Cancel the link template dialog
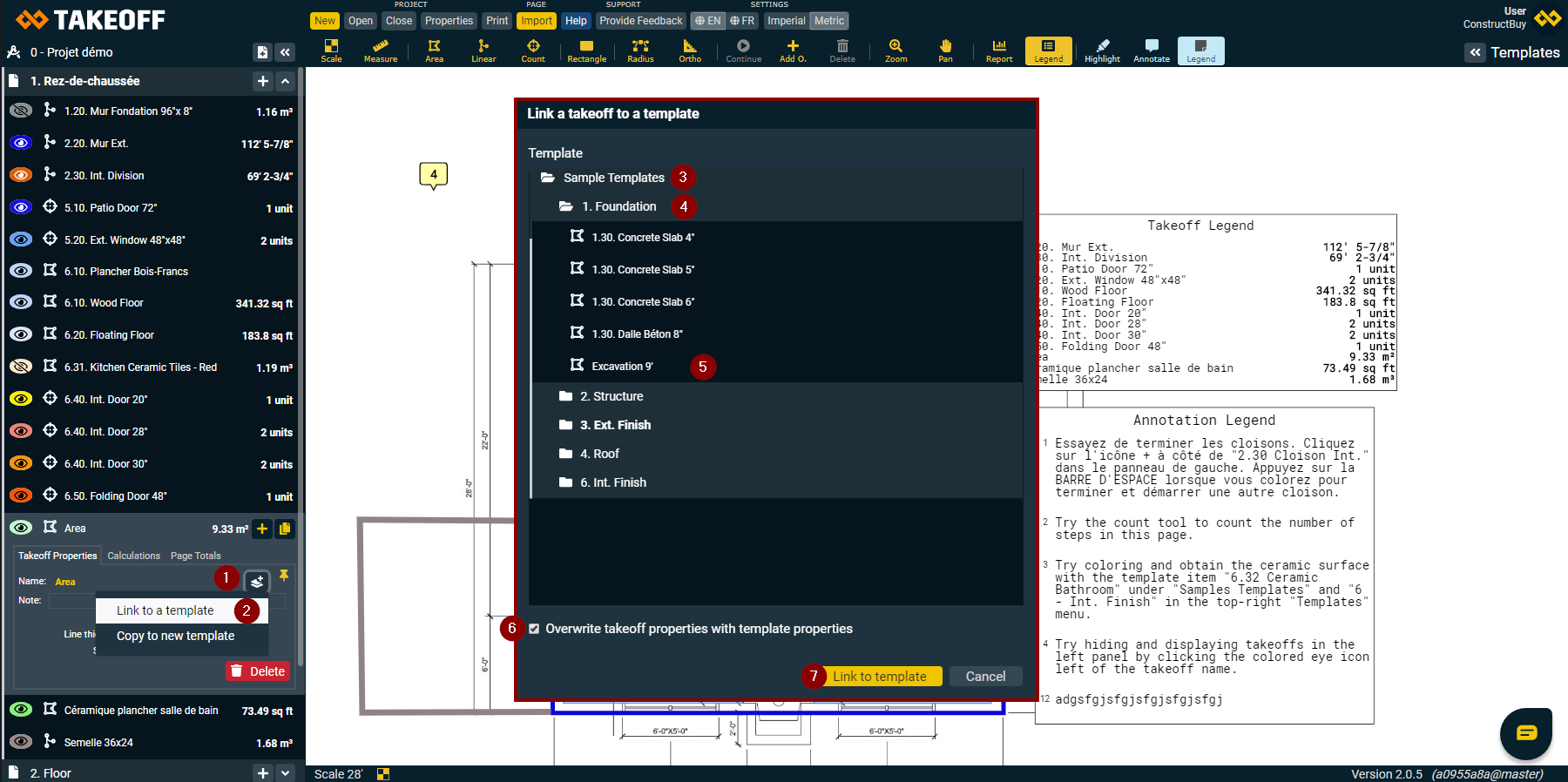Image resolution: width=1568 pixels, height=782 pixels. (x=985, y=677)
